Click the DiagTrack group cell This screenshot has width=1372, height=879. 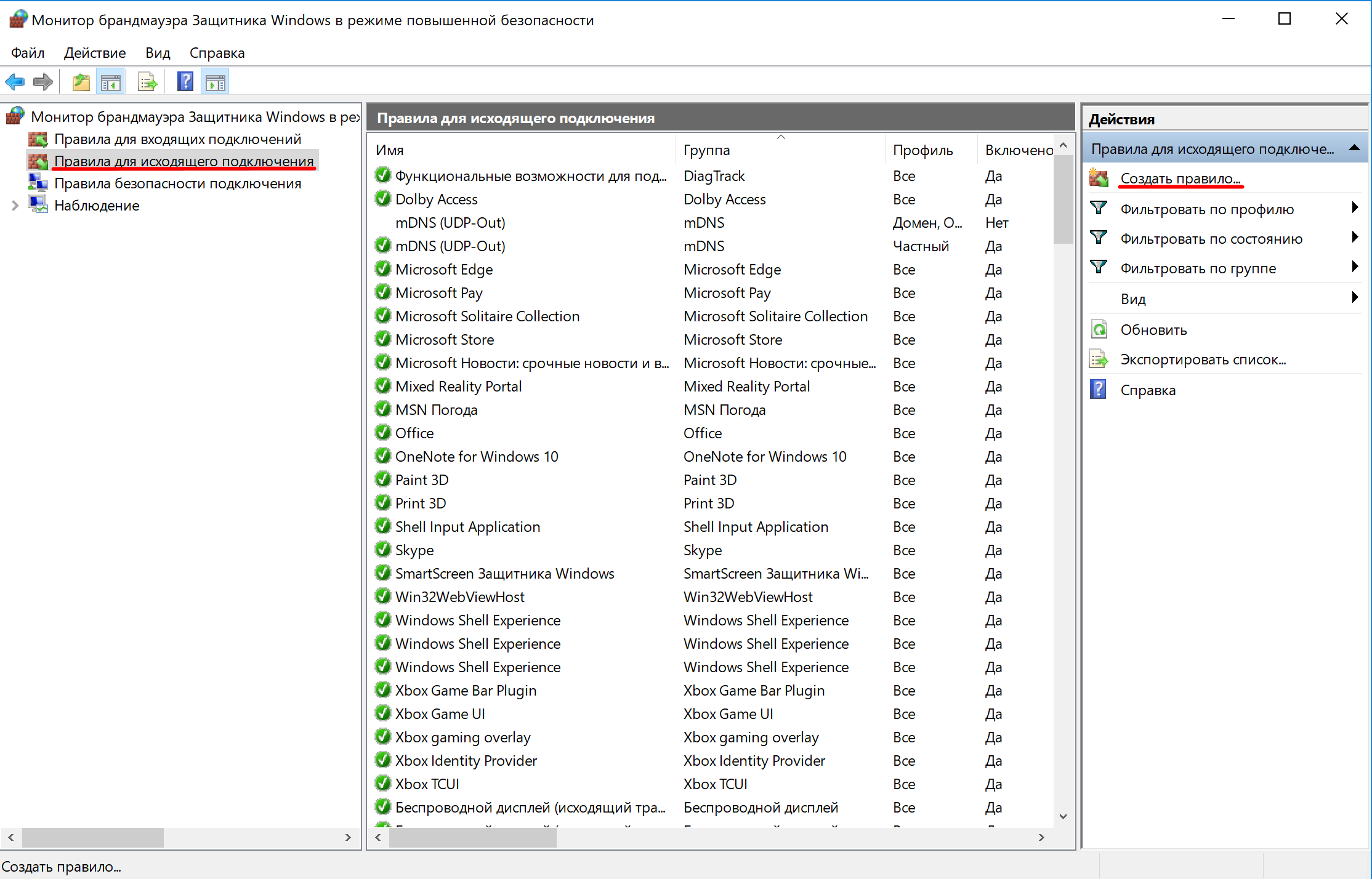(x=714, y=175)
